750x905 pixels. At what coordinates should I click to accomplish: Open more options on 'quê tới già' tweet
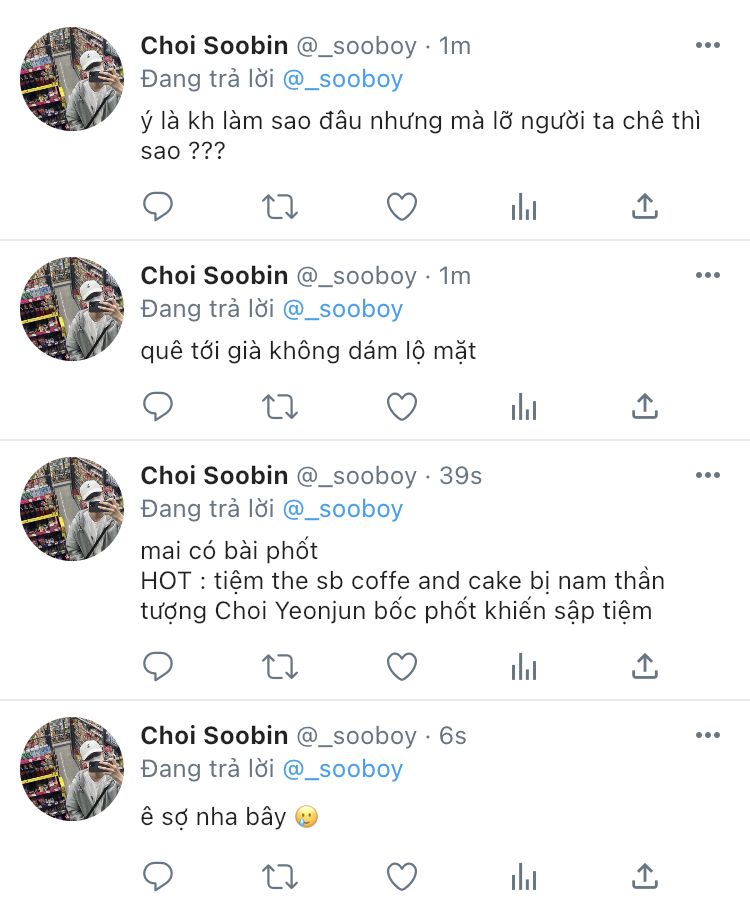click(x=708, y=275)
